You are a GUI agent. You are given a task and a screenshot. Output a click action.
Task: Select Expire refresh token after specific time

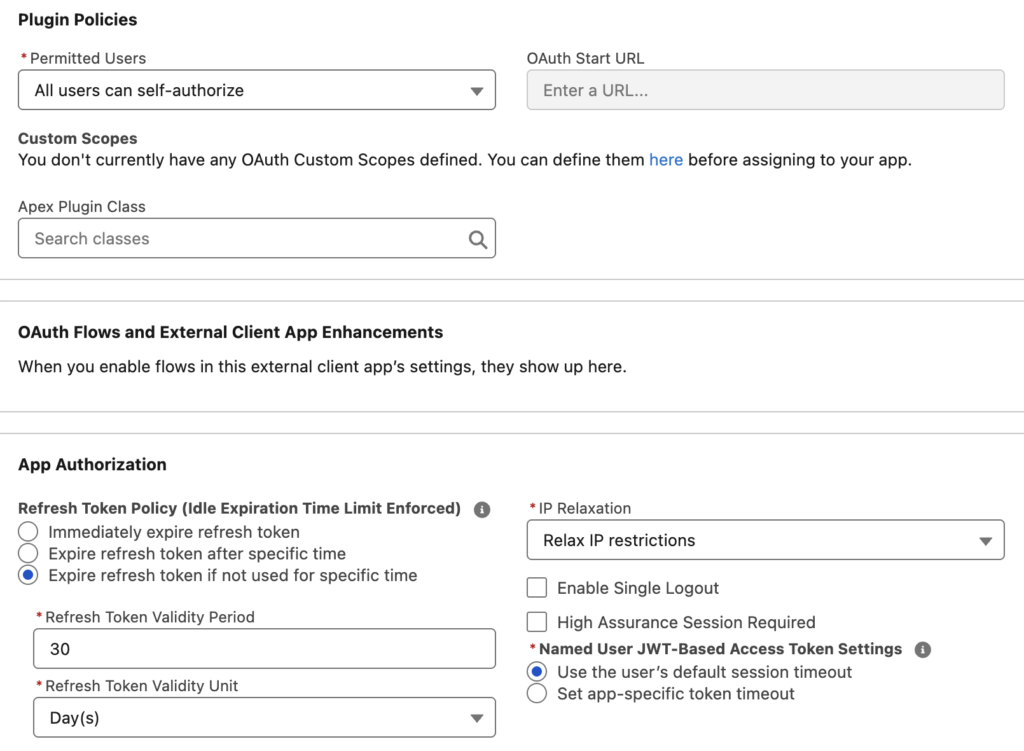pos(28,553)
